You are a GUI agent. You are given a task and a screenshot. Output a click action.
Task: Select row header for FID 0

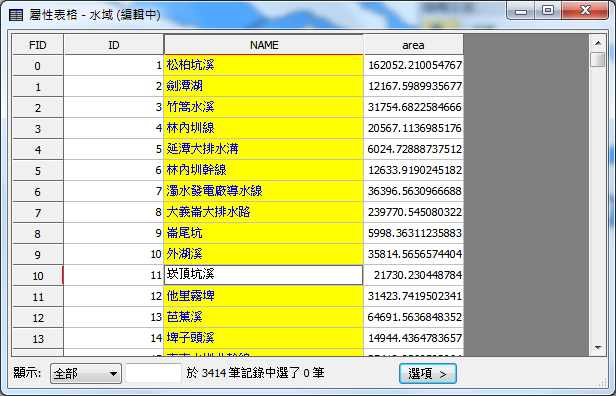38,66
